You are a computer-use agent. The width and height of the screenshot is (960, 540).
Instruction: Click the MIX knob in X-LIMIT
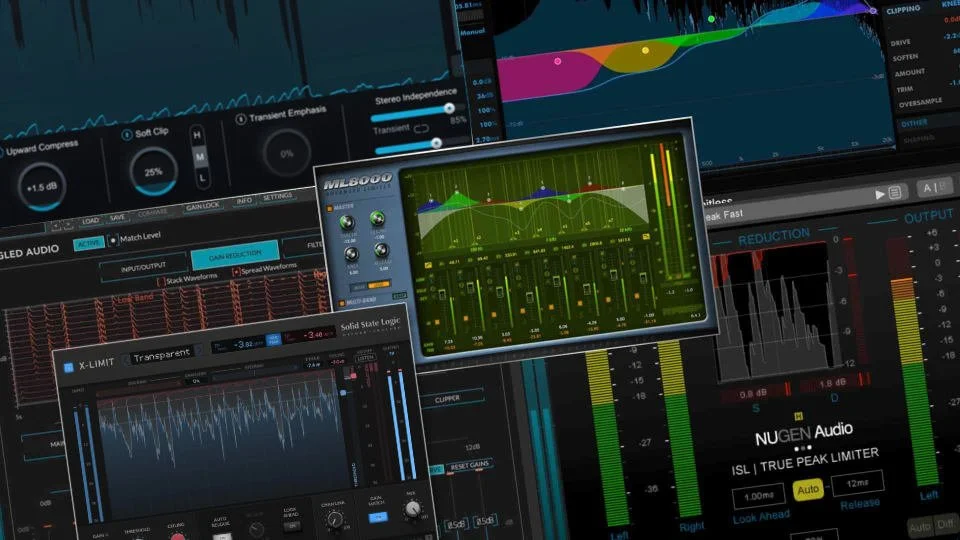(x=413, y=508)
